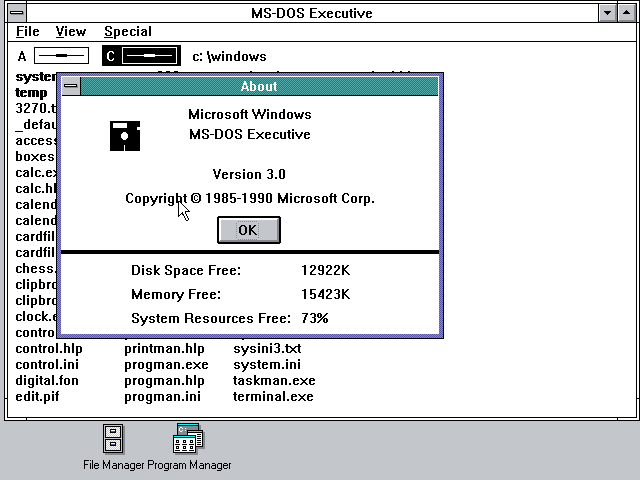Select the file control.ini
The width and height of the screenshot is (640, 480).
(x=47, y=364)
